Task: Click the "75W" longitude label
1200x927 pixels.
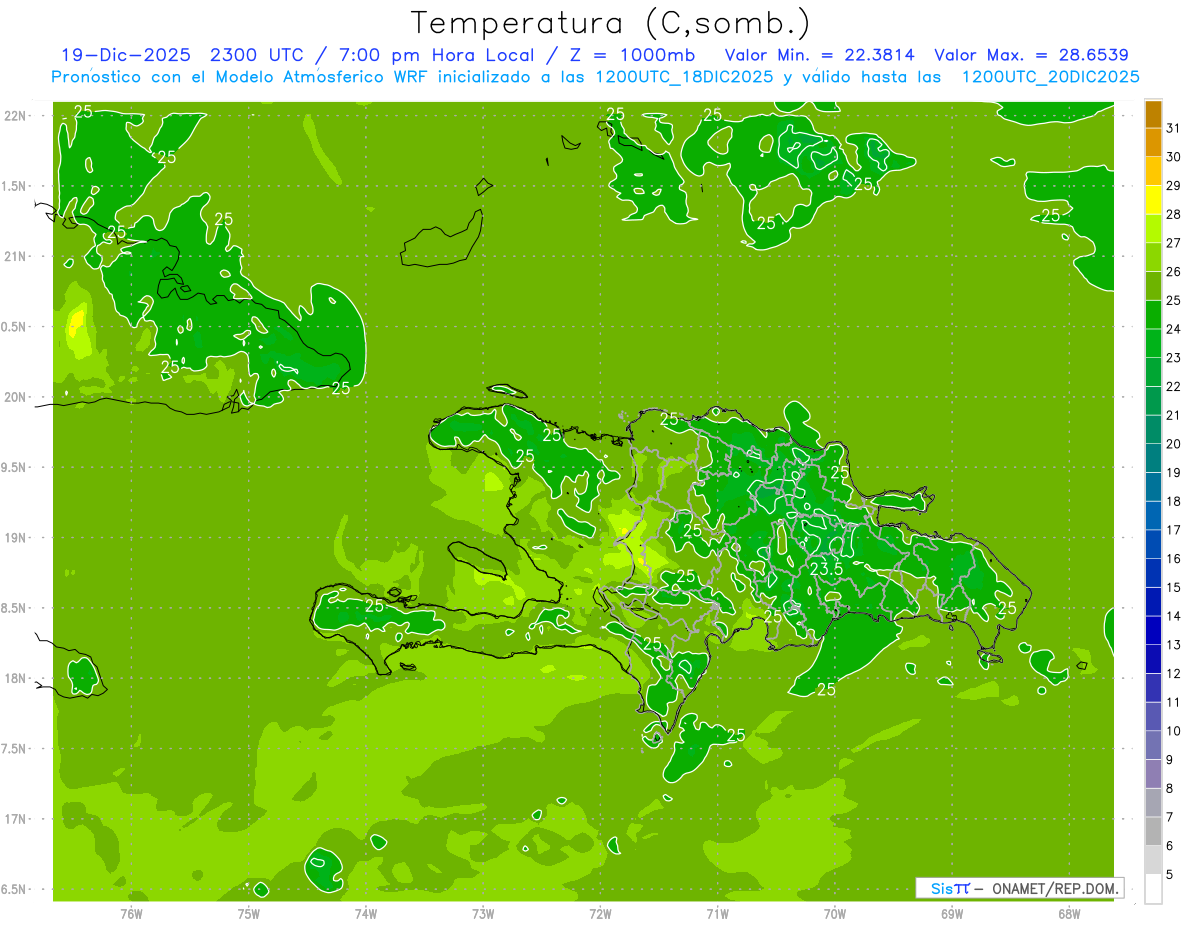Action: pyautogui.click(x=249, y=913)
